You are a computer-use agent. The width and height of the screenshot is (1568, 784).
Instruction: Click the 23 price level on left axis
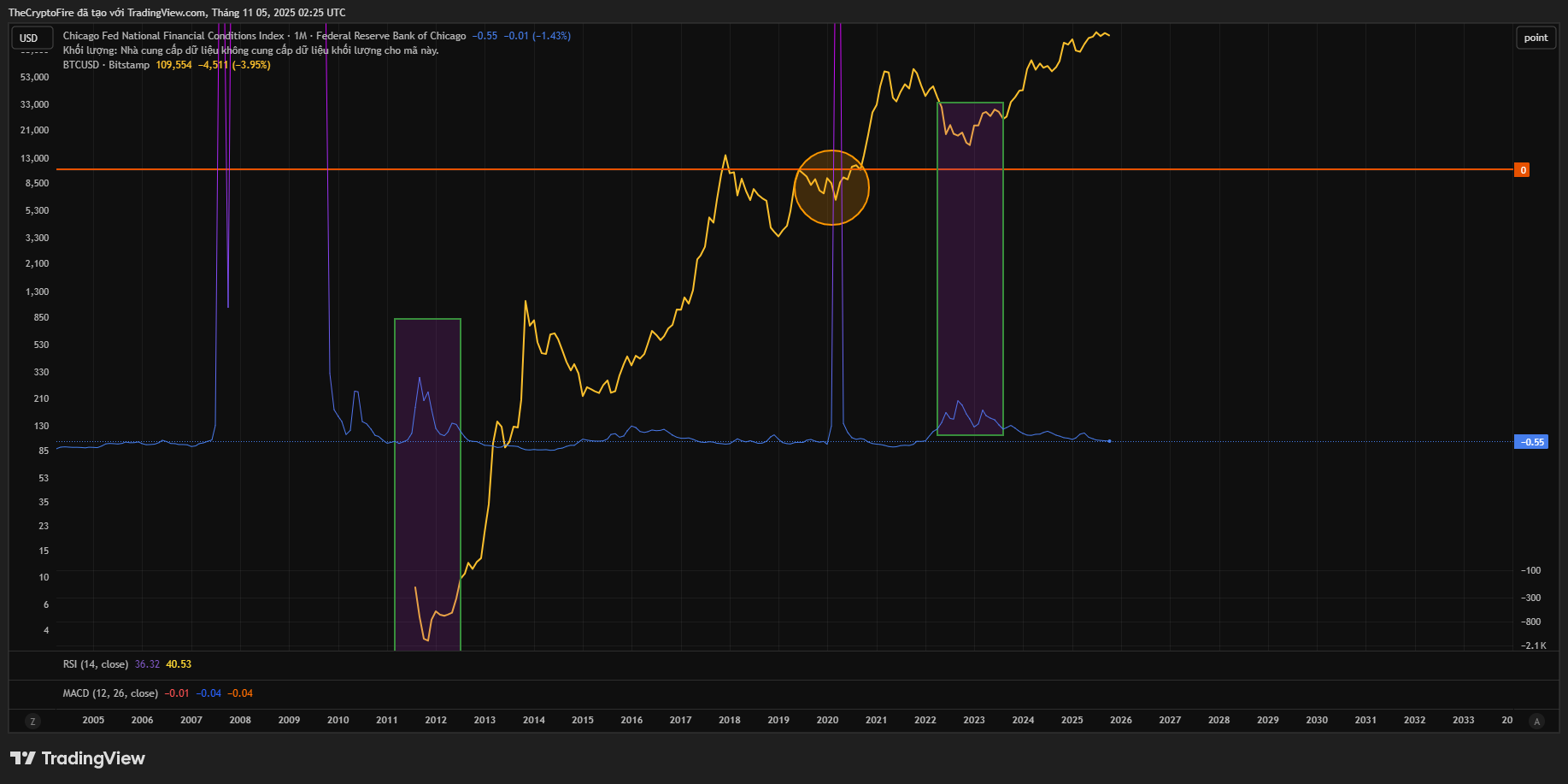click(x=44, y=526)
